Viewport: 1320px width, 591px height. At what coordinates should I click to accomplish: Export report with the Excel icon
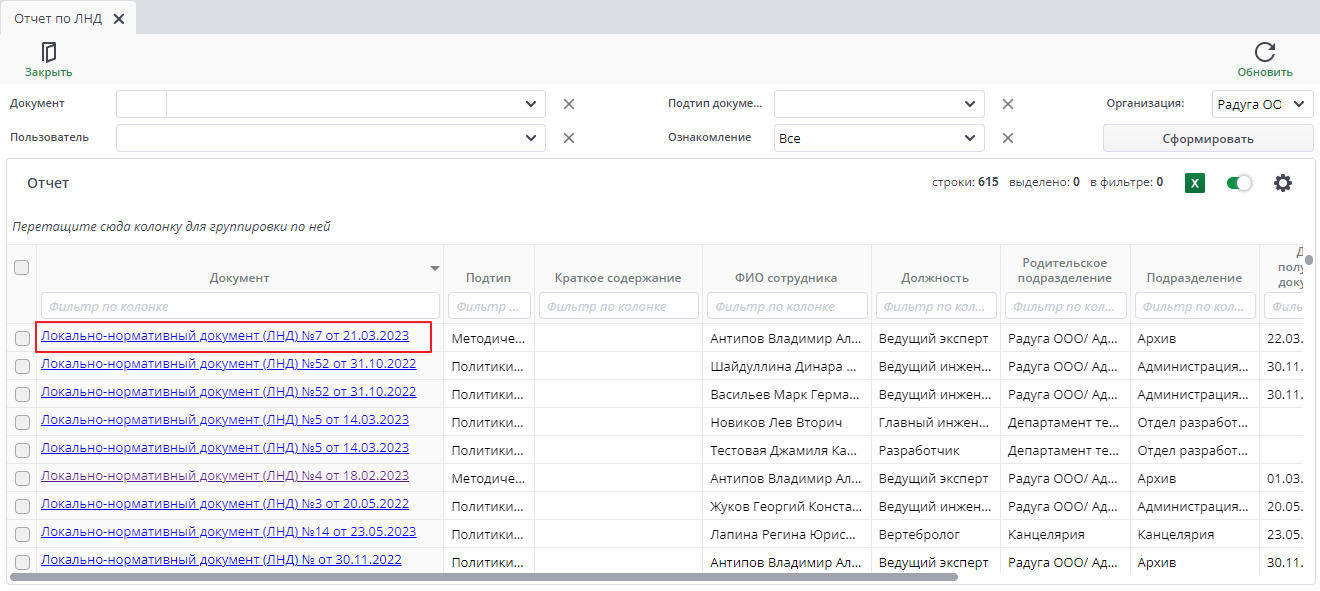pos(1194,183)
